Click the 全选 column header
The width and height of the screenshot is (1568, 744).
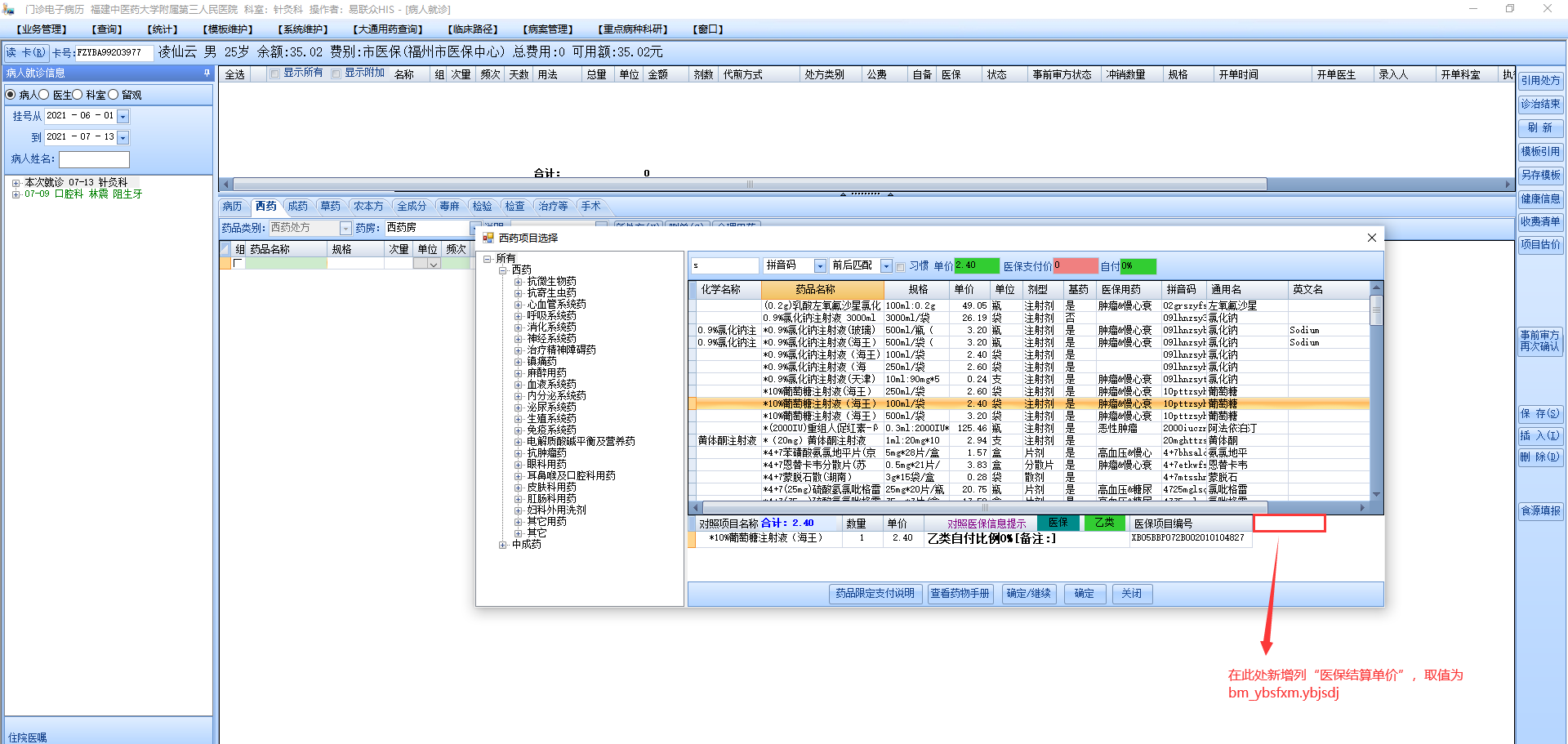(235, 75)
